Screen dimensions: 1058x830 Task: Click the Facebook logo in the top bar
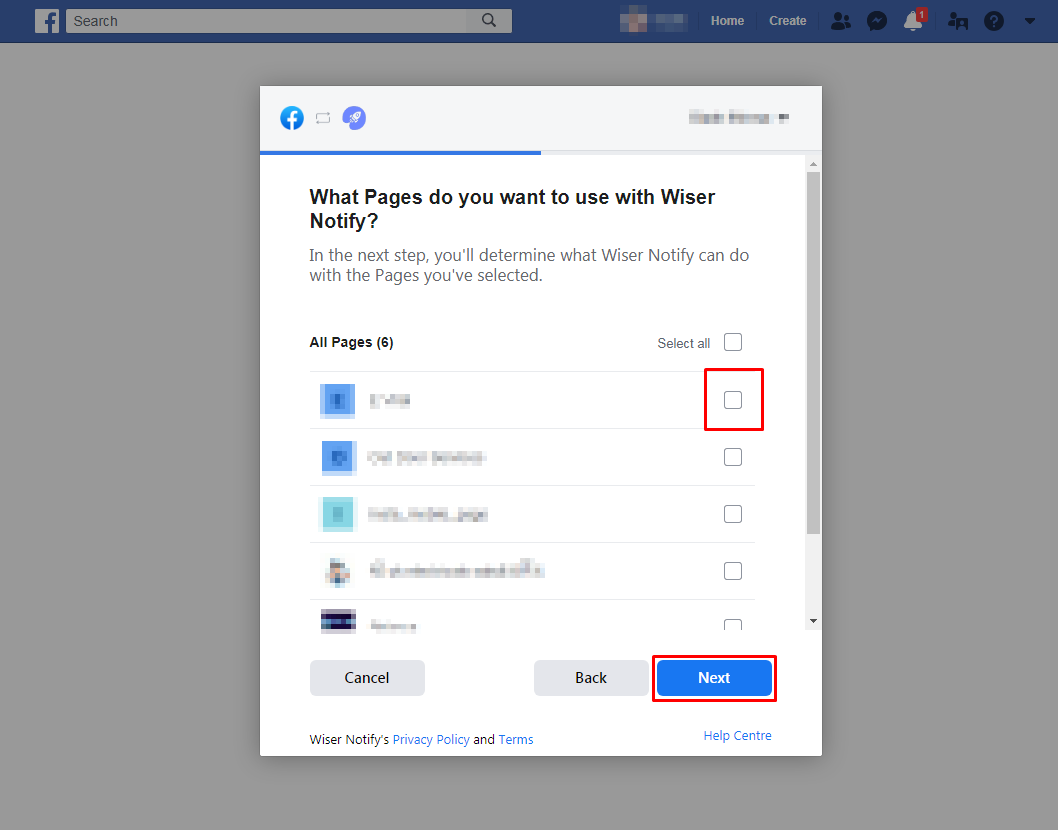click(x=47, y=21)
